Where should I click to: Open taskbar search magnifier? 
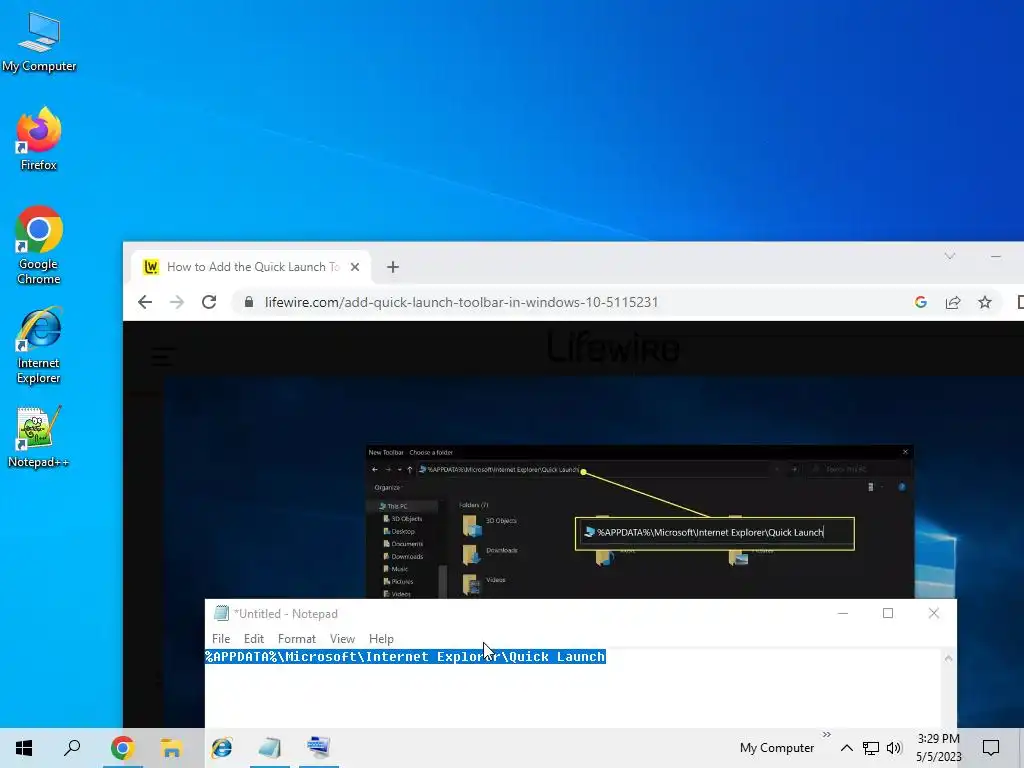coord(72,748)
